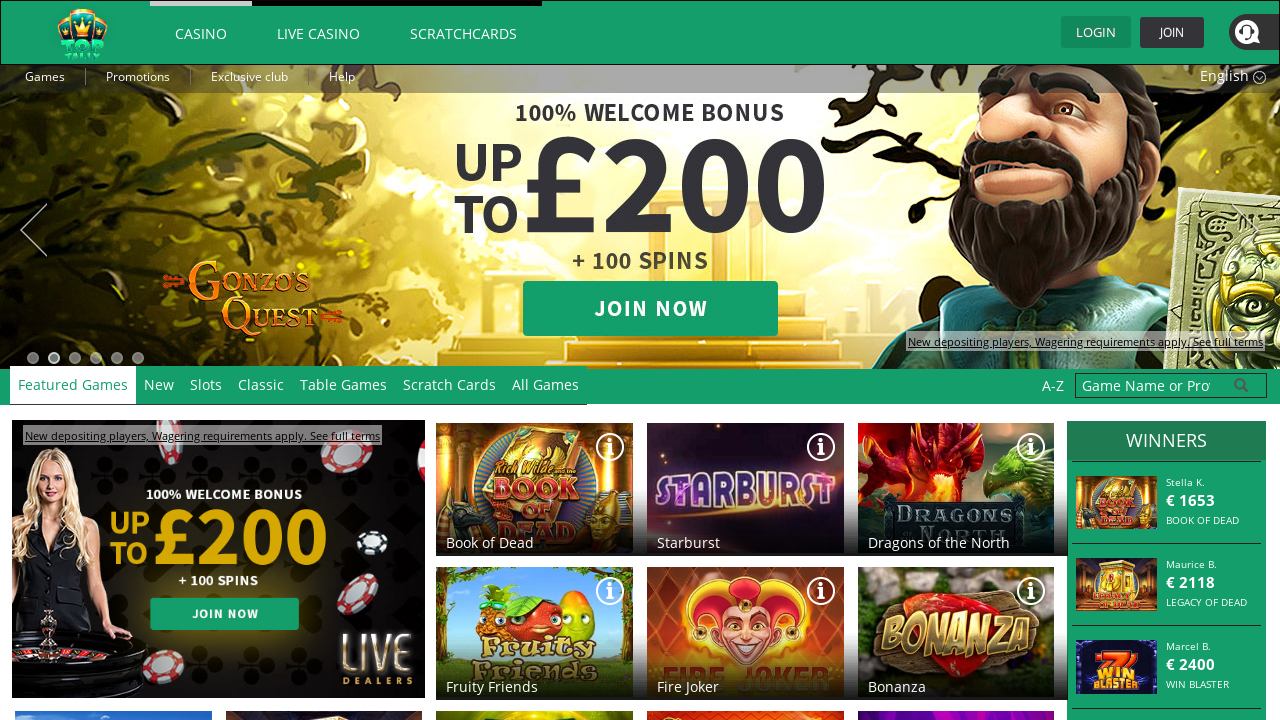
Task: View Fire Joker info icon
Action: (x=821, y=591)
